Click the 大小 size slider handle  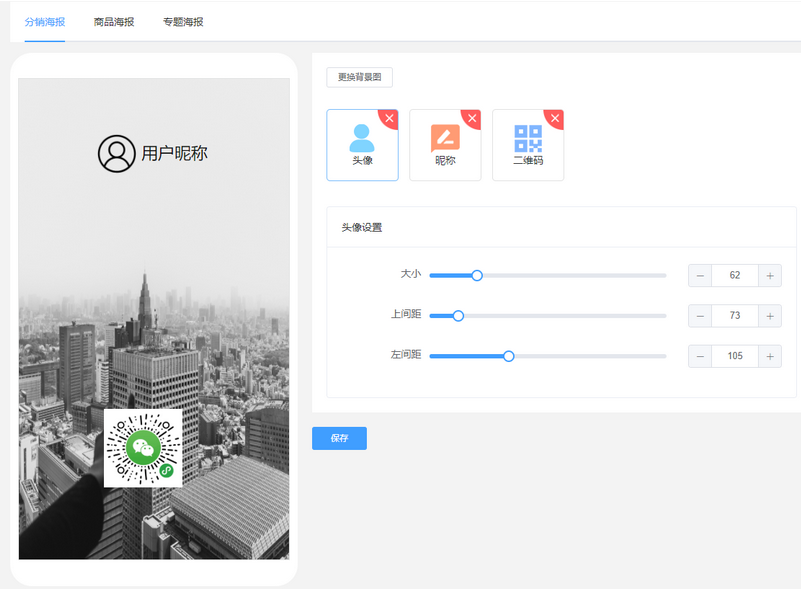coord(477,275)
